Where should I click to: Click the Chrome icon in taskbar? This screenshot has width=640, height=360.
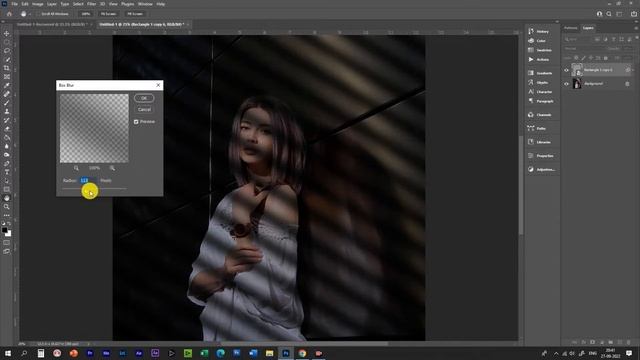point(302,353)
